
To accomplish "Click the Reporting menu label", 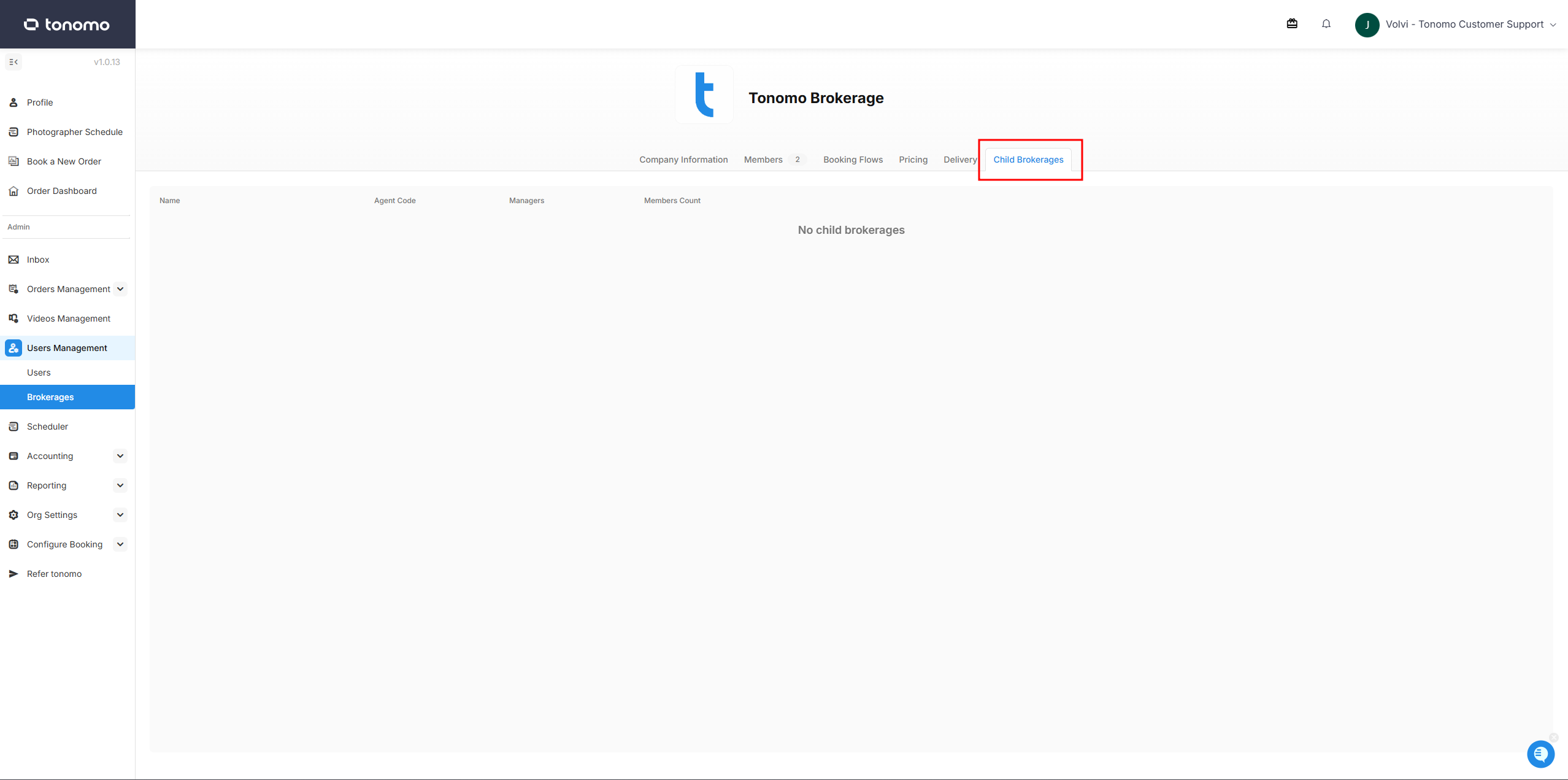I will 47,485.
